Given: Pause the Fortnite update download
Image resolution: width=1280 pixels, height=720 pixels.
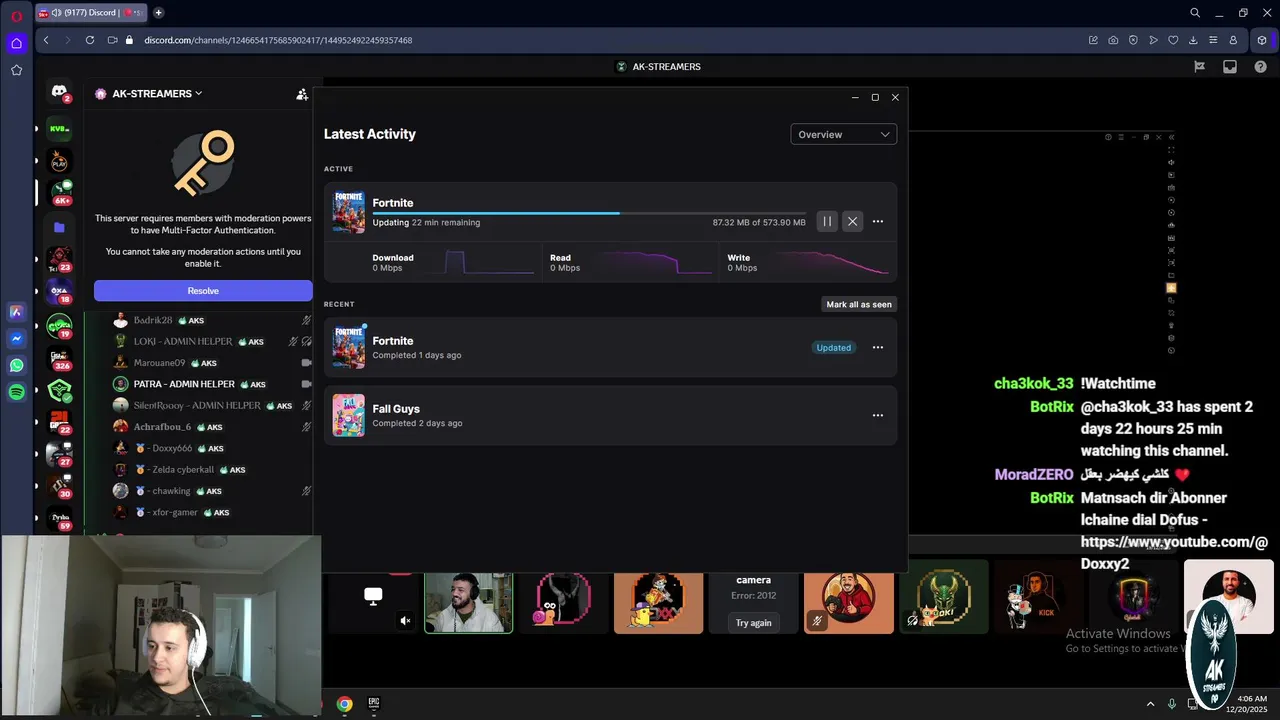Looking at the screenshot, I should 827,222.
